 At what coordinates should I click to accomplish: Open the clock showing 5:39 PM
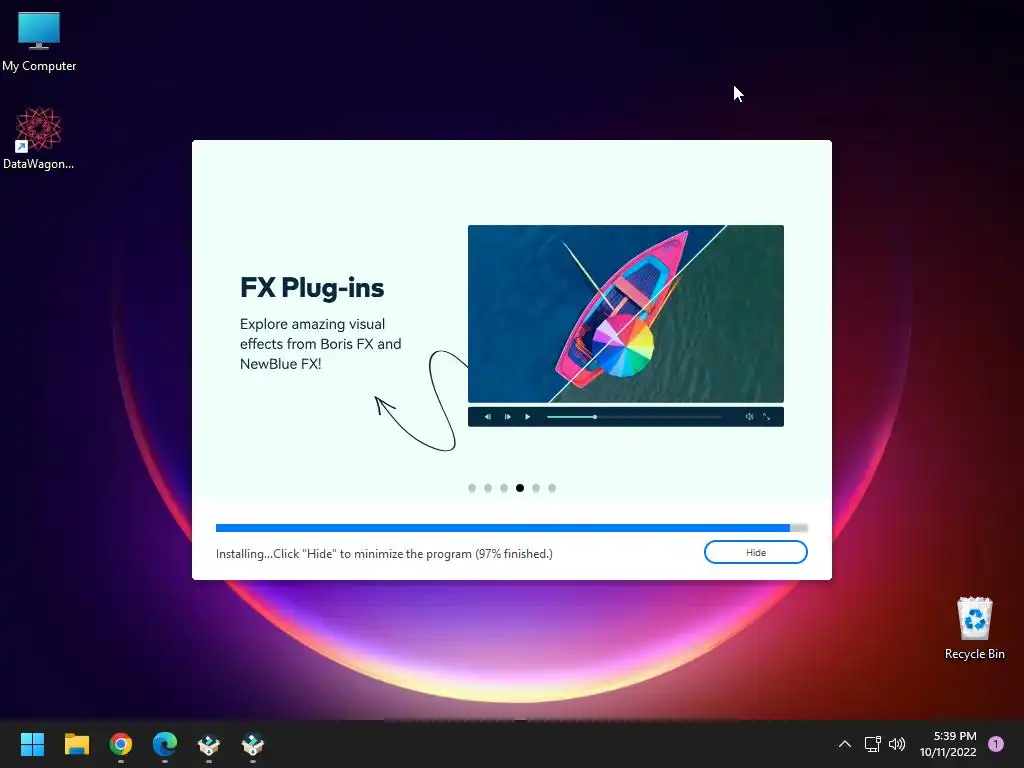coord(948,744)
